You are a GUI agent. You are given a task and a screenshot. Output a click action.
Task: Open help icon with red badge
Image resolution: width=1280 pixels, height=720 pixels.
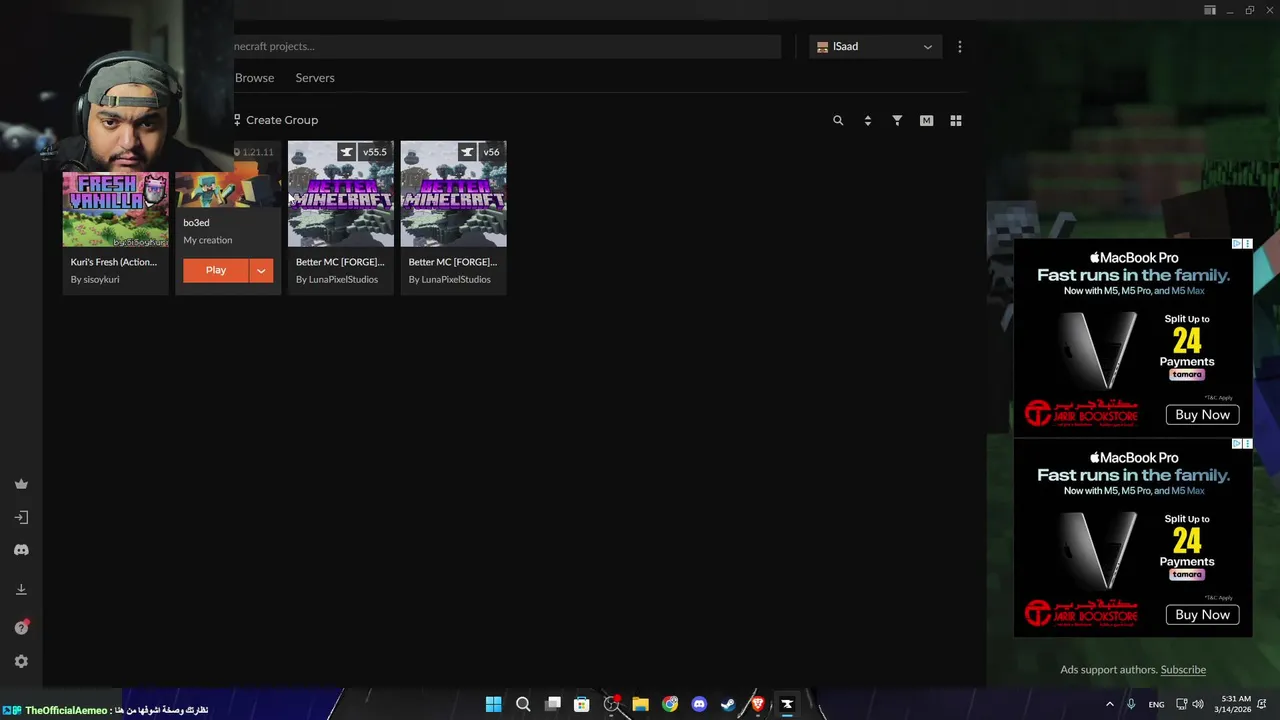tap(21, 627)
